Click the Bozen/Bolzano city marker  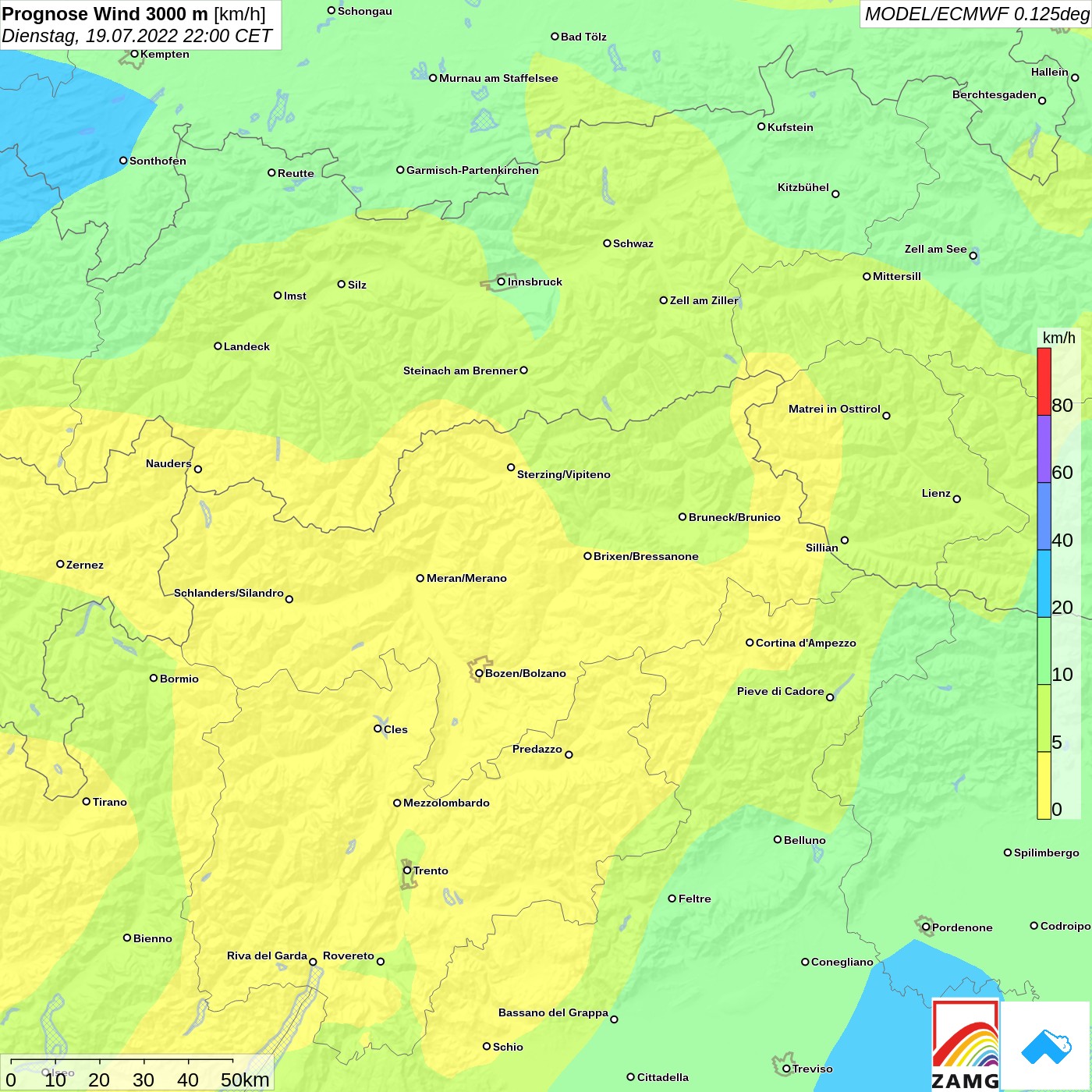479,673
